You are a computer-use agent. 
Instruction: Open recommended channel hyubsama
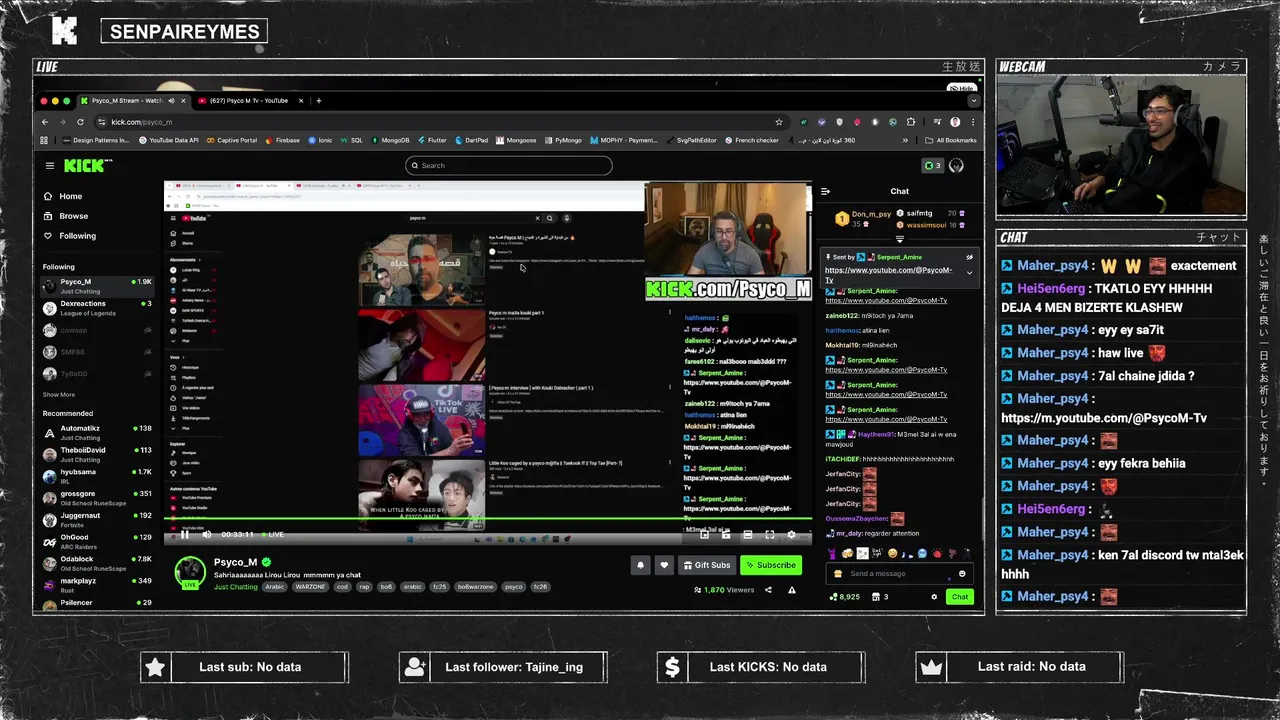coord(97,476)
